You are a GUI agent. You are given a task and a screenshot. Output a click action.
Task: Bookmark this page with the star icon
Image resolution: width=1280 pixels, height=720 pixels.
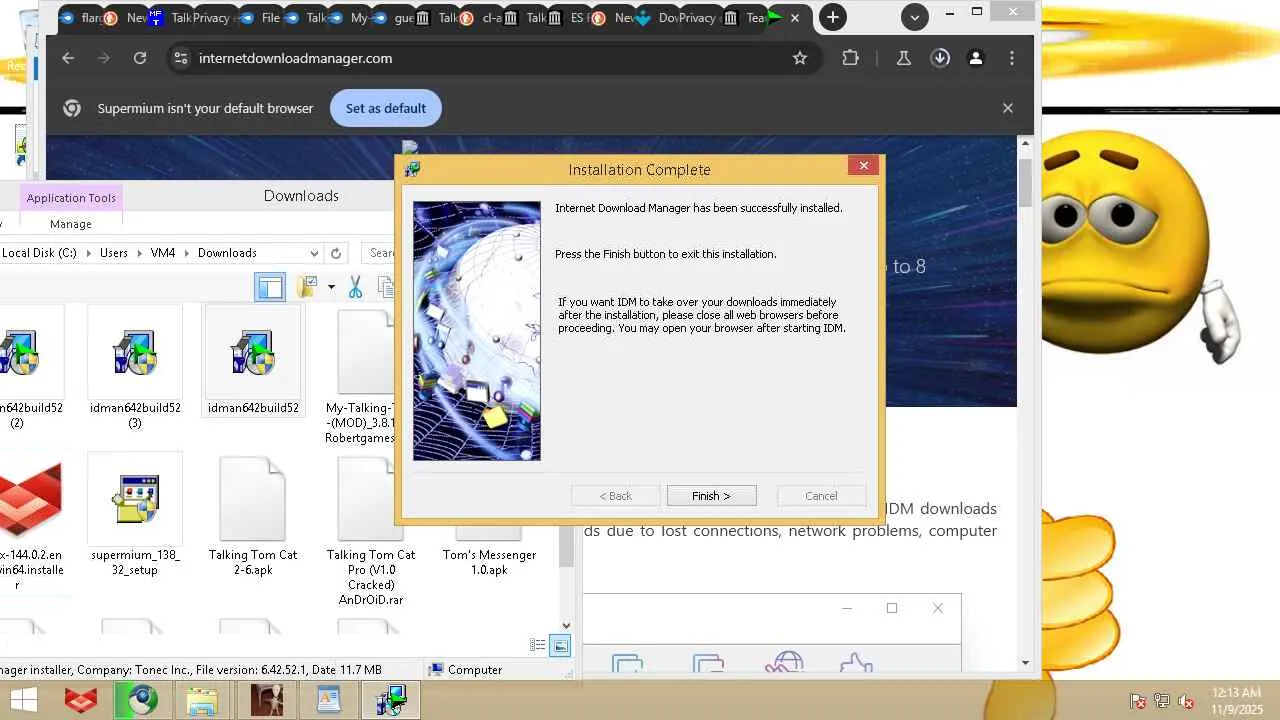tap(800, 58)
